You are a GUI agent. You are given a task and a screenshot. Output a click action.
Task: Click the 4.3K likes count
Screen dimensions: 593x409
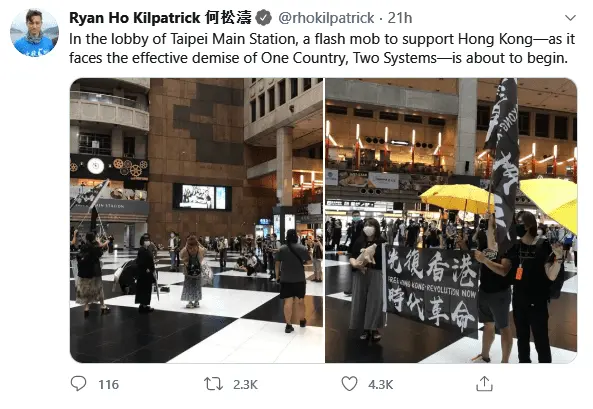[x=380, y=384]
